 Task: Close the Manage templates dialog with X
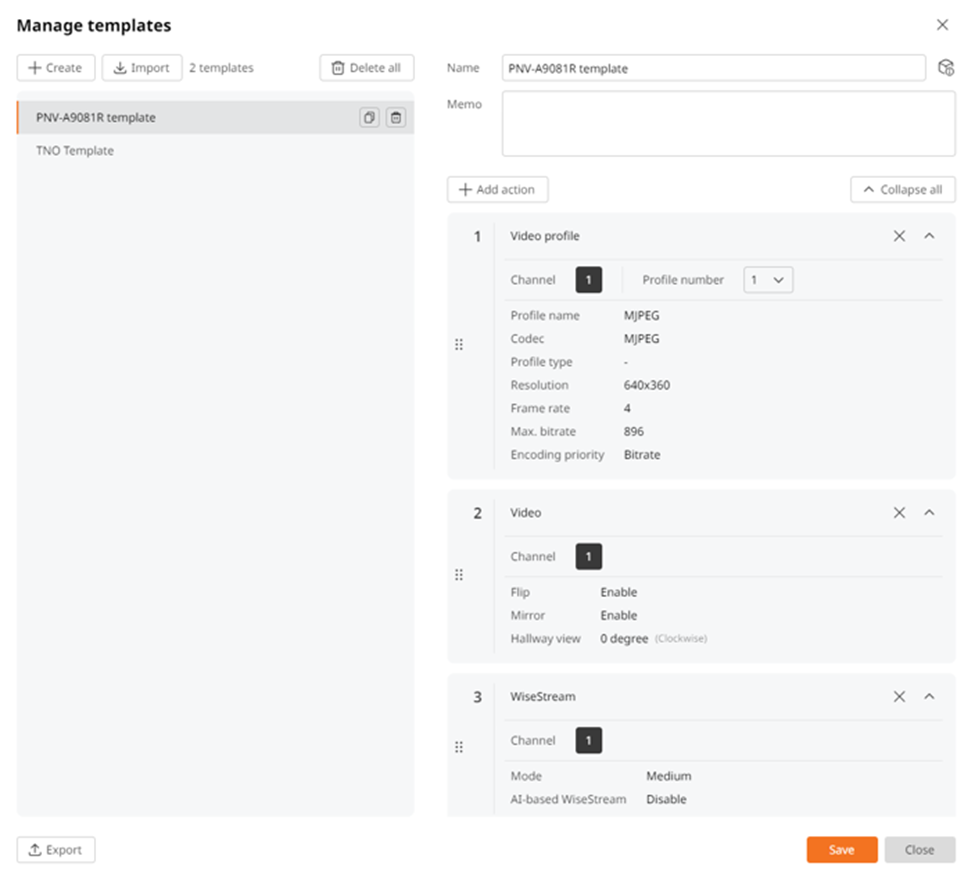click(x=943, y=25)
